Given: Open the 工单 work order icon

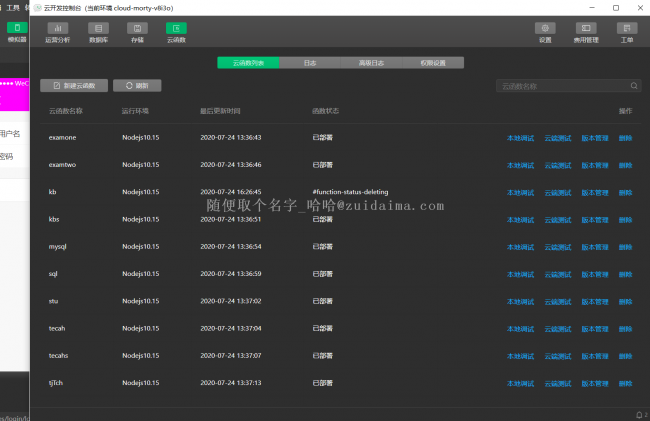Looking at the screenshot, I should [x=626, y=32].
